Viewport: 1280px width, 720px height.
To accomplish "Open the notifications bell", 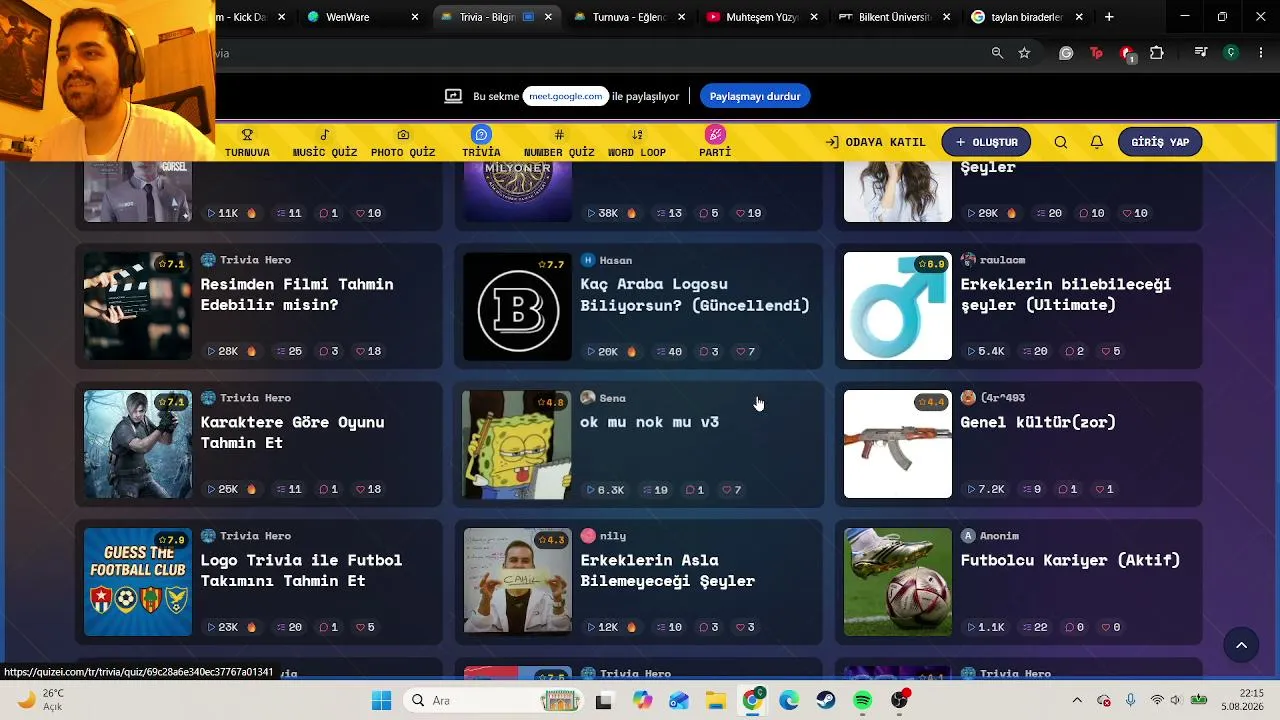I will (x=1097, y=142).
